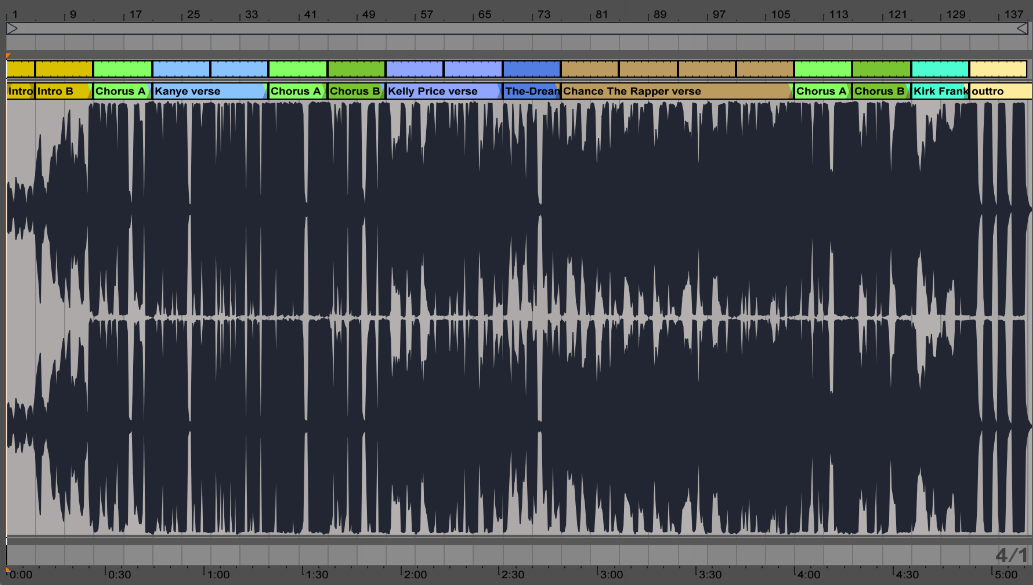Click the pale yellow block above outtro
Image resolution: width=1033 pixels, height=585 pixels.
pyautogui.click(x=997, y=69)
